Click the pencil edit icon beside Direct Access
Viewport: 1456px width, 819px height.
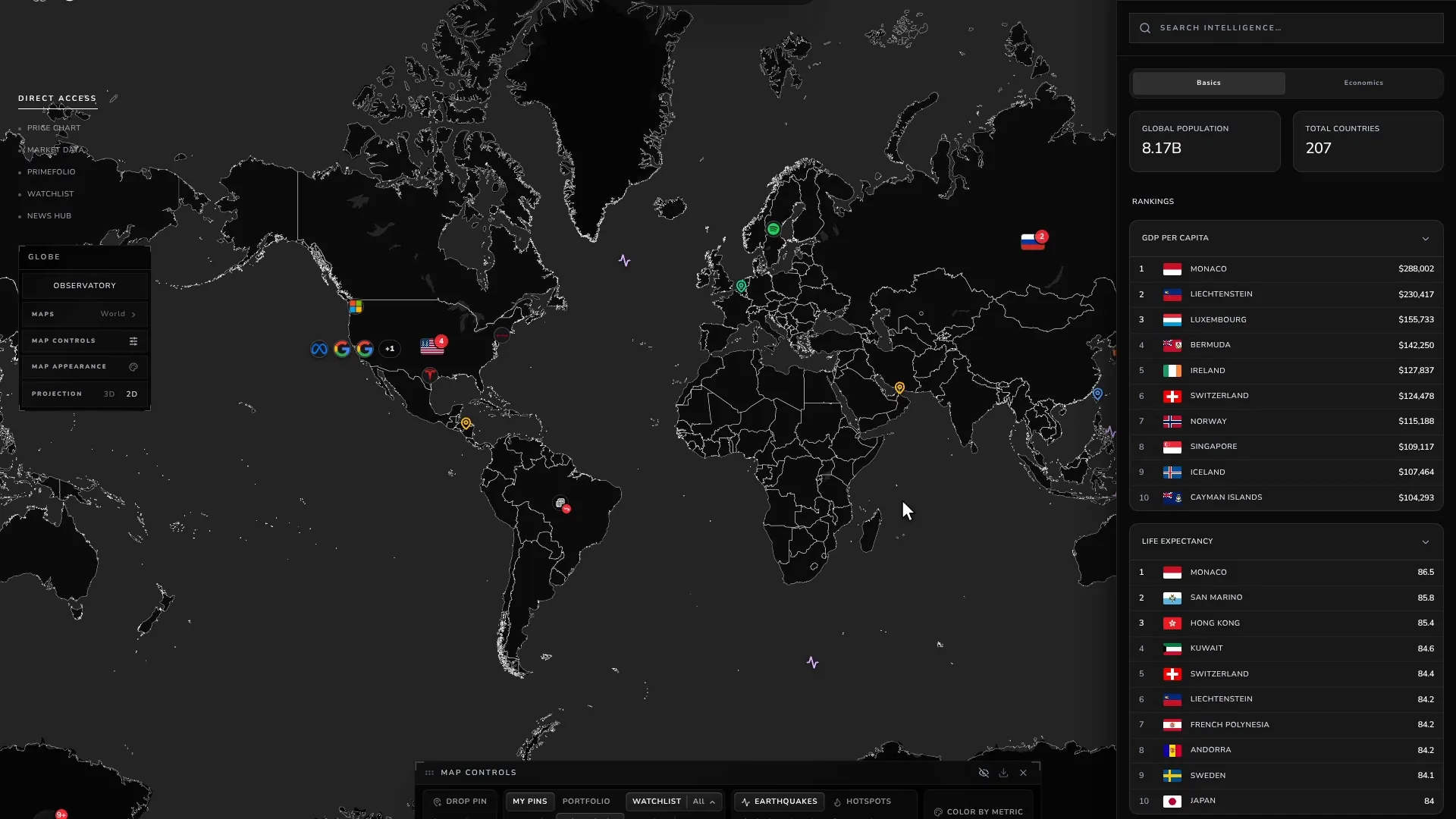coord(113,99)
